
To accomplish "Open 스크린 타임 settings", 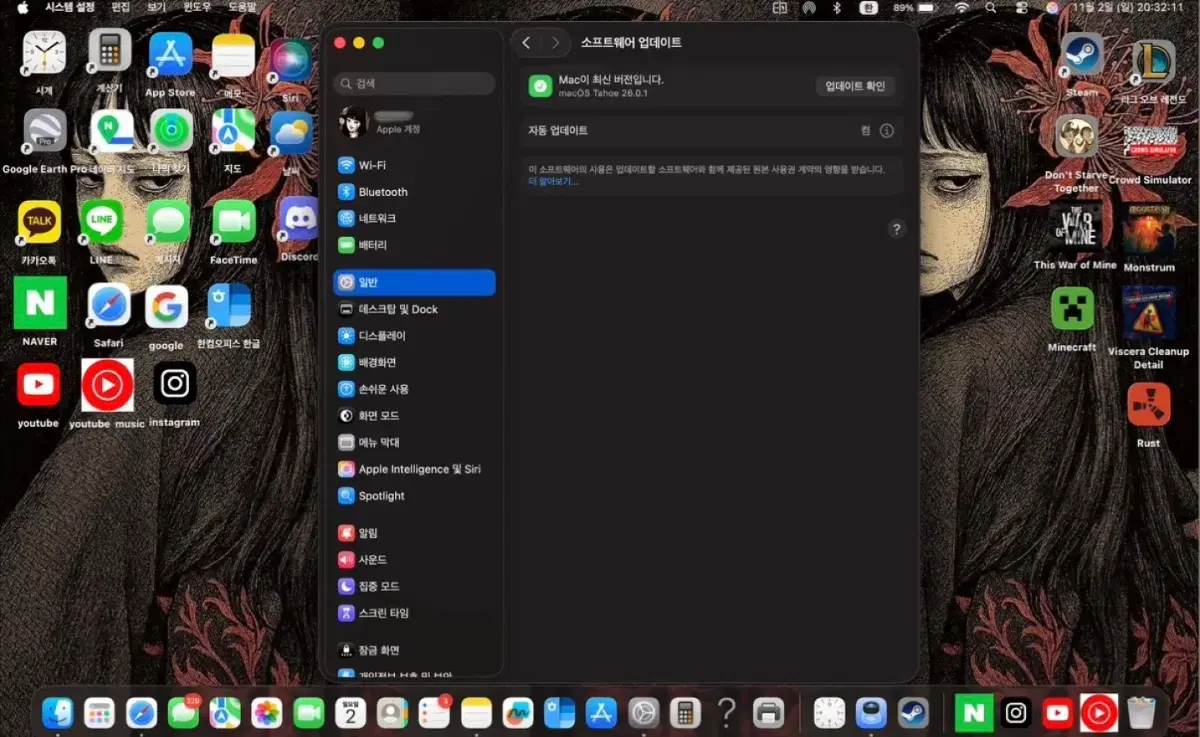I will 414,613.
